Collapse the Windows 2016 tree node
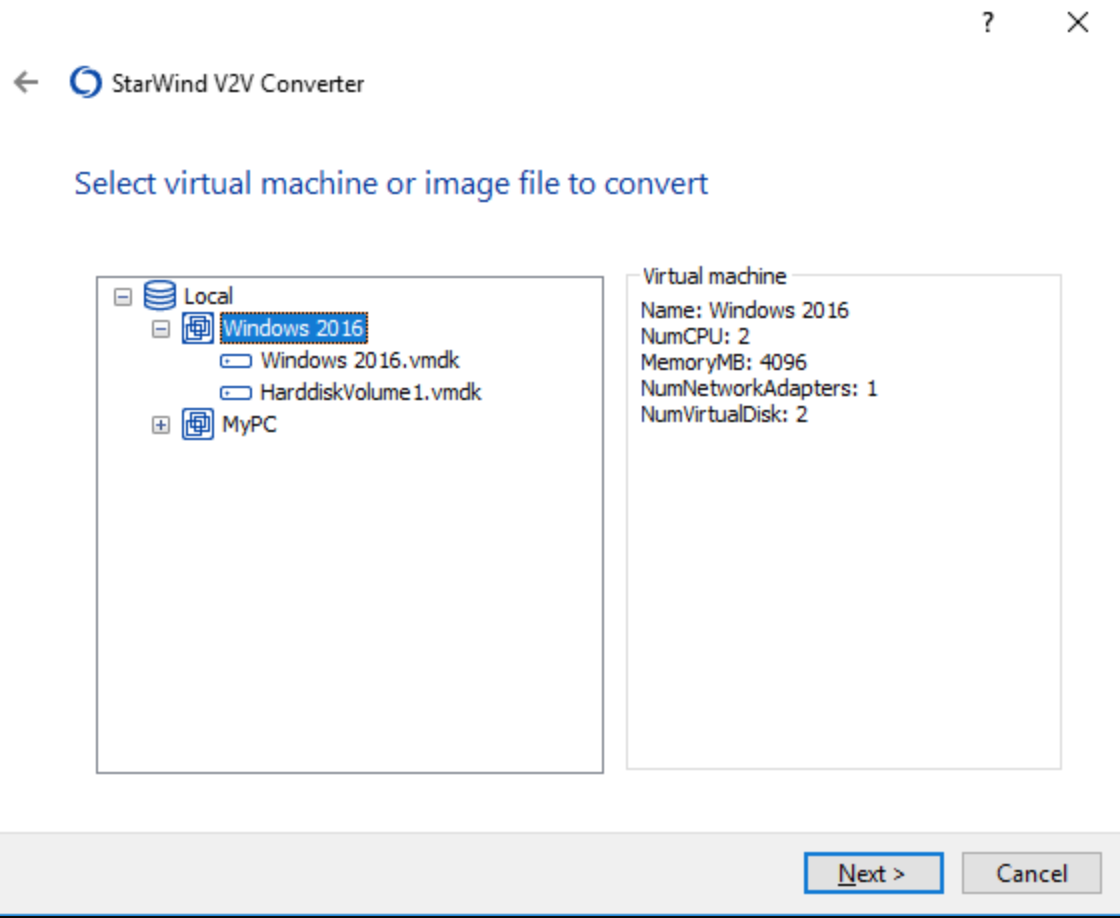 tap(160, 329)
